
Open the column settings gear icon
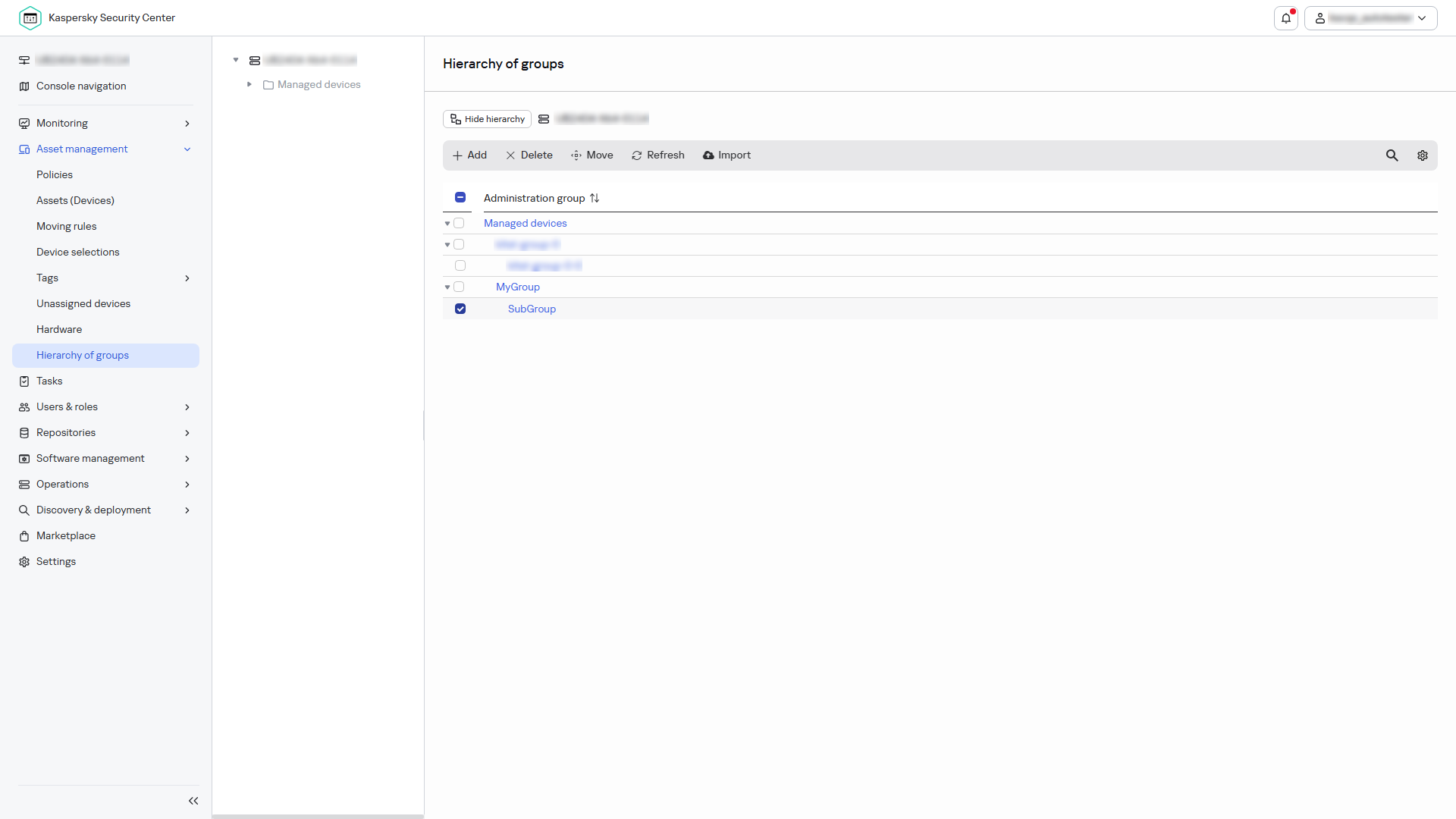(1423, 155)
